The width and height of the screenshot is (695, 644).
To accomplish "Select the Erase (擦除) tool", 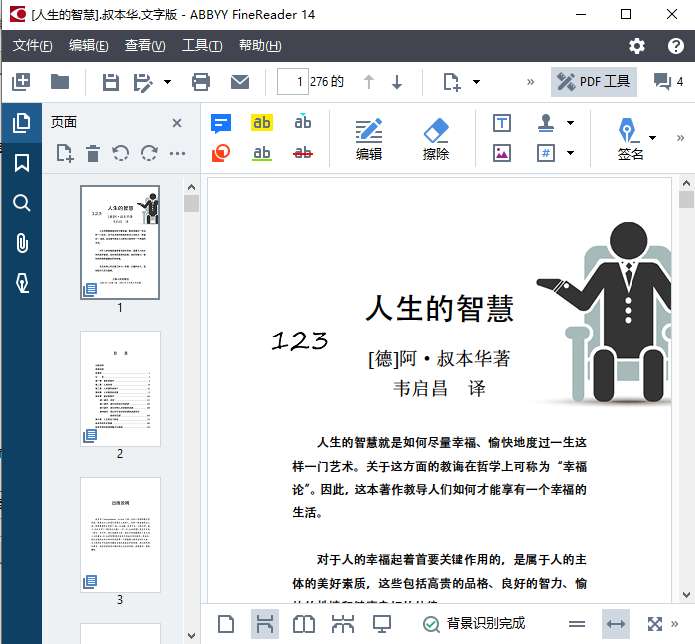I will pos(436,139).
